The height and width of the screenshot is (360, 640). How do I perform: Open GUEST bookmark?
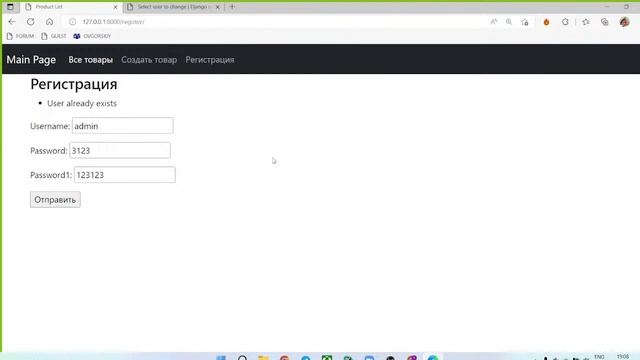(54, 36)
